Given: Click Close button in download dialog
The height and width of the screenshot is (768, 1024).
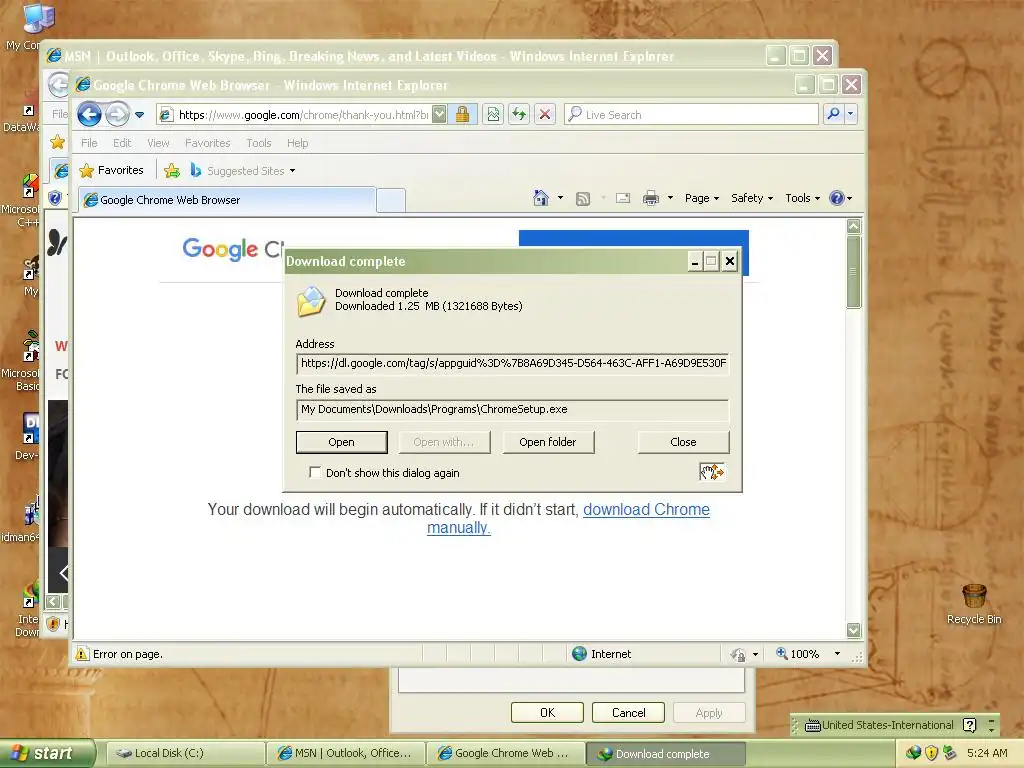Looking at the screenshot, I should click(683, 442).
